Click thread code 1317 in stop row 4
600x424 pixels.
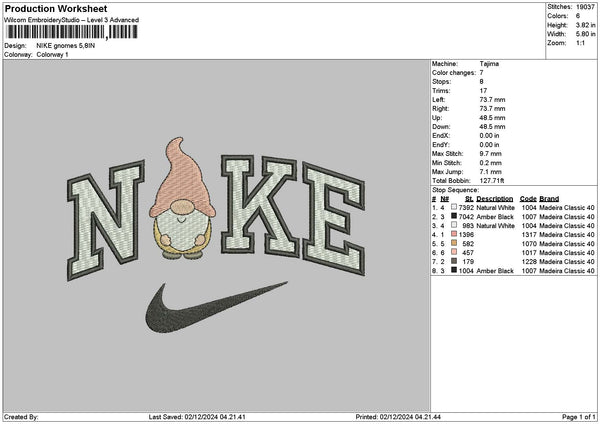(529, 235)
